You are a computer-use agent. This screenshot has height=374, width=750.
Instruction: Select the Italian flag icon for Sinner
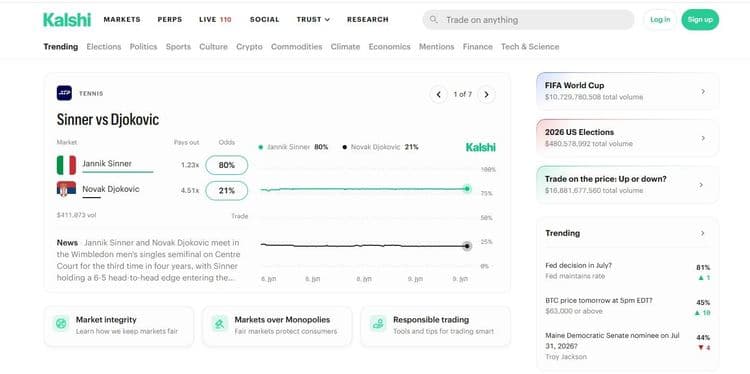(66, 165)
